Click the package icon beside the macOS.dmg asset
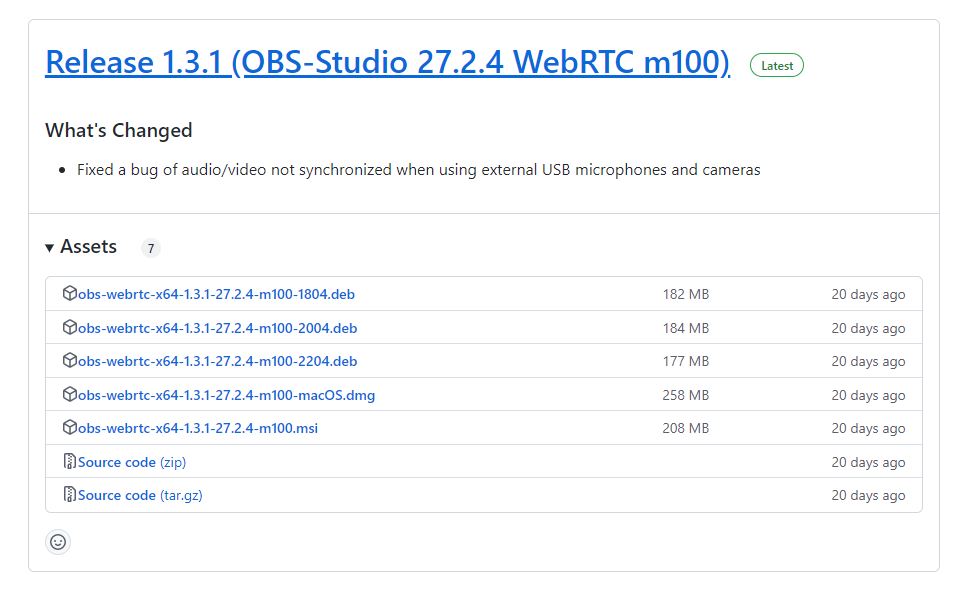 pyautogui.click(x=70, y=394)
